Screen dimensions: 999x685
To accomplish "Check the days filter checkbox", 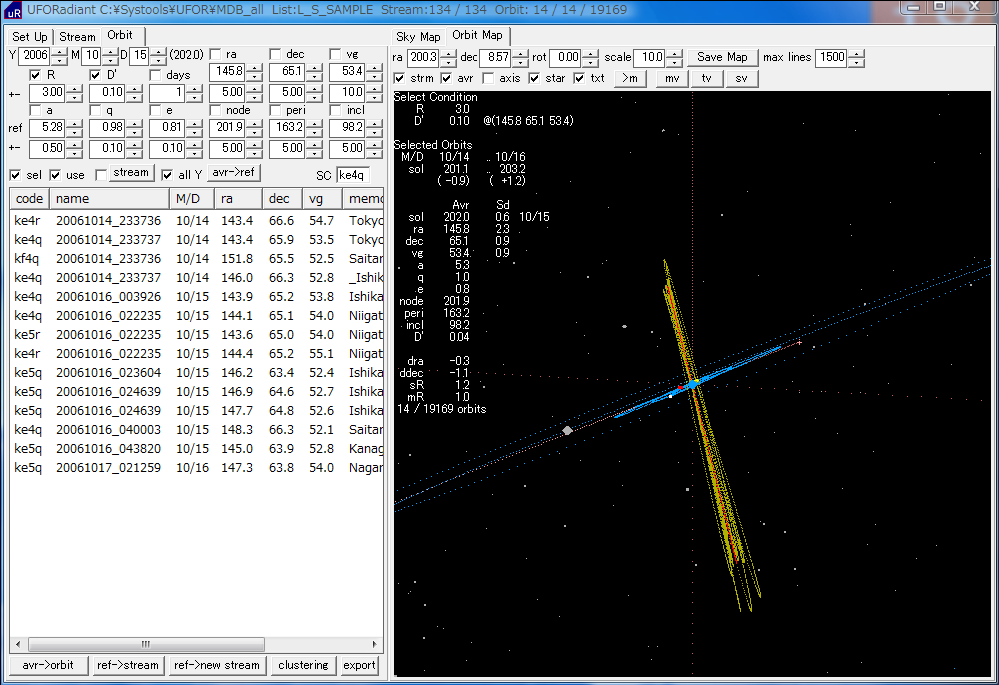I will click(156, 75).
